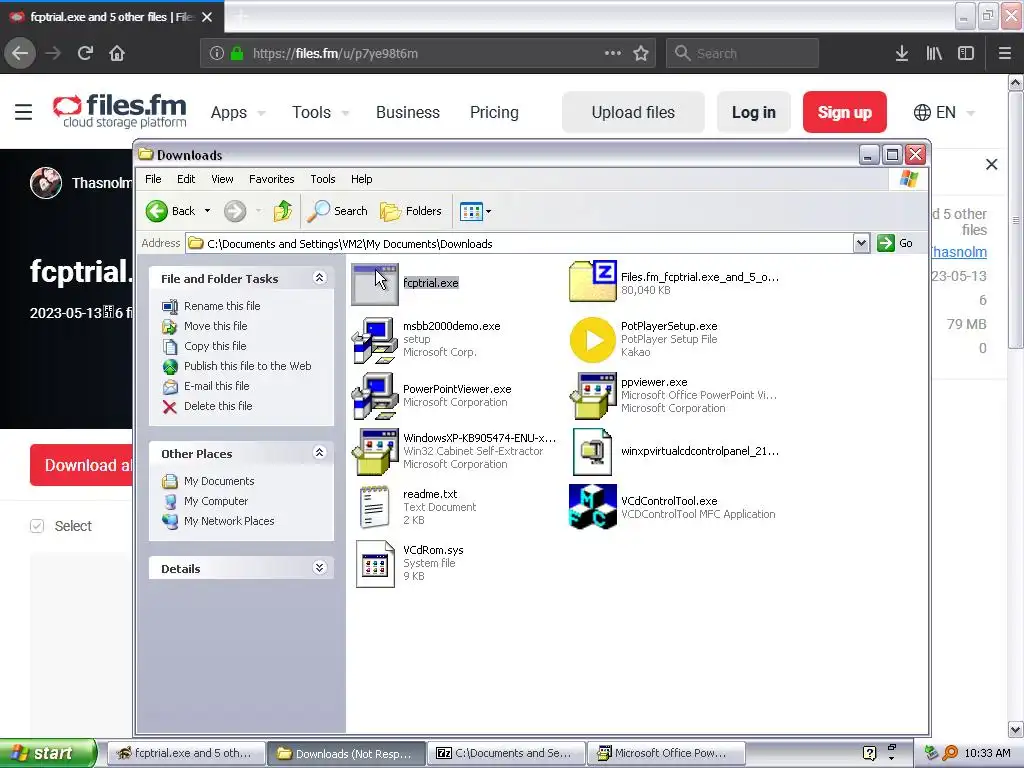Screen dimensions: 1024x768
Task: Open the address bar dropdown
Action: (x=861, y=244)
